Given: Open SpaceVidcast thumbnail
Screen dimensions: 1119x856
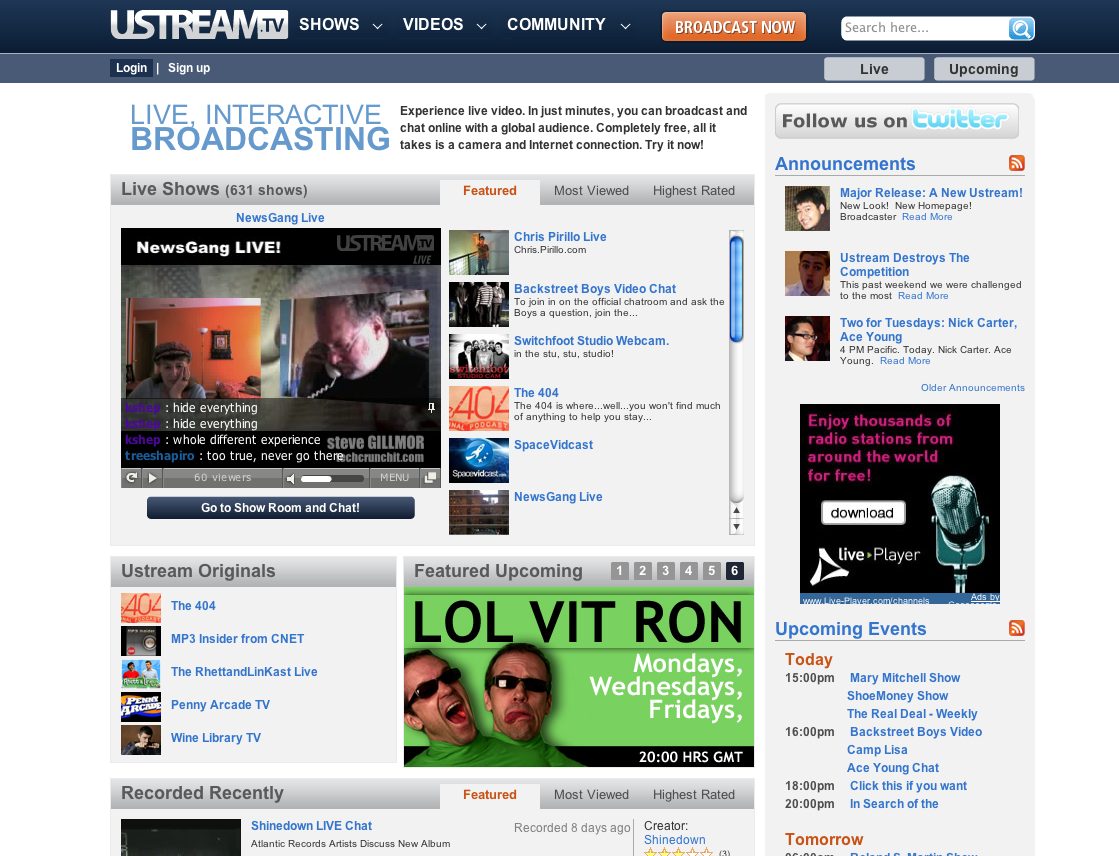Looking at the screenshot, I should pyautogui.click(x=479, y=460).
